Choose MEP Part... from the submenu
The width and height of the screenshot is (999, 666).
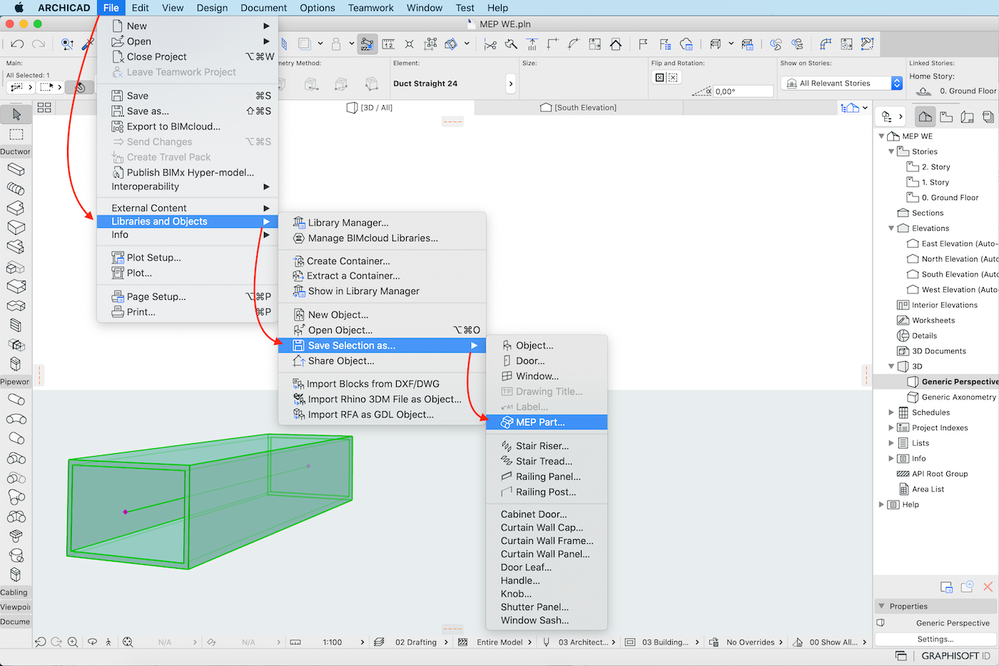(x=547, y=422)
